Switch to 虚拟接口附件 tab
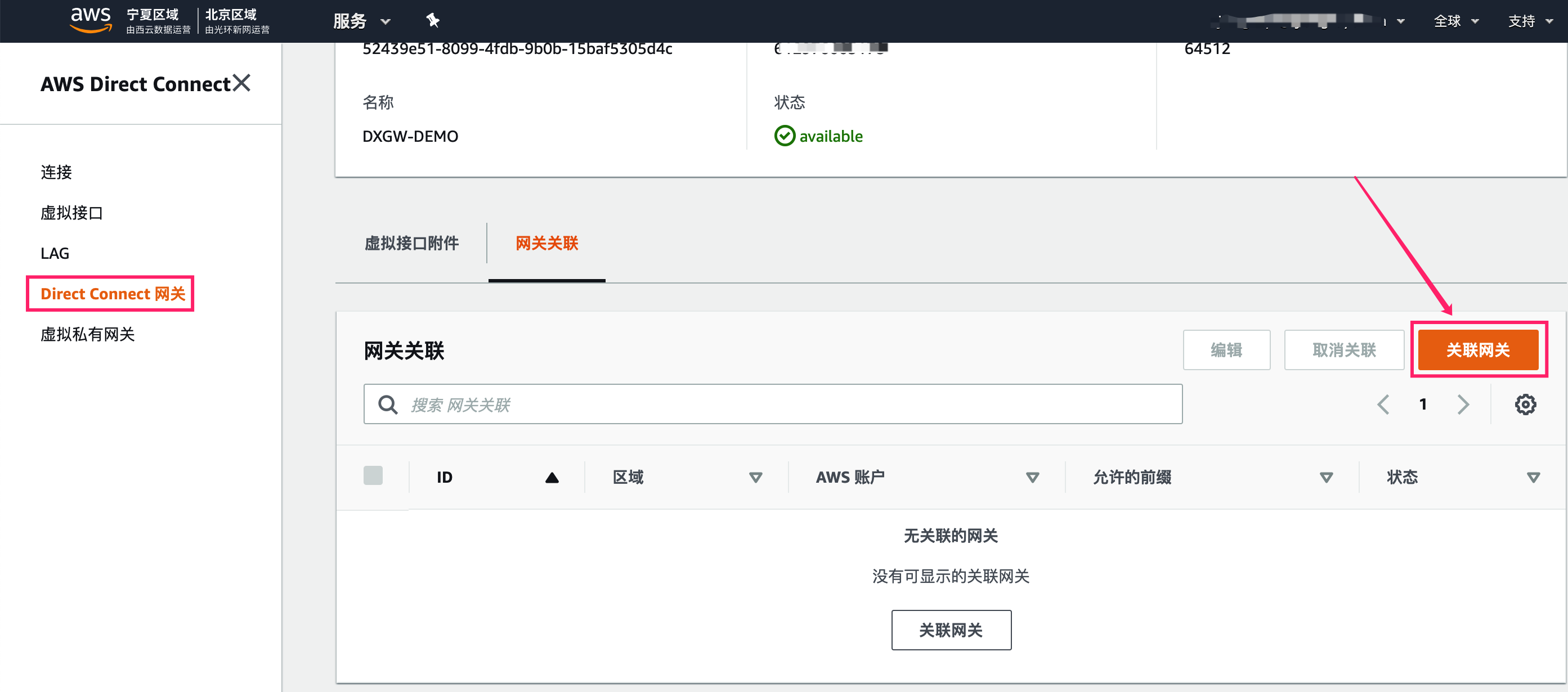The height and width of the screenshot is (692, 1568). point(411,244)
